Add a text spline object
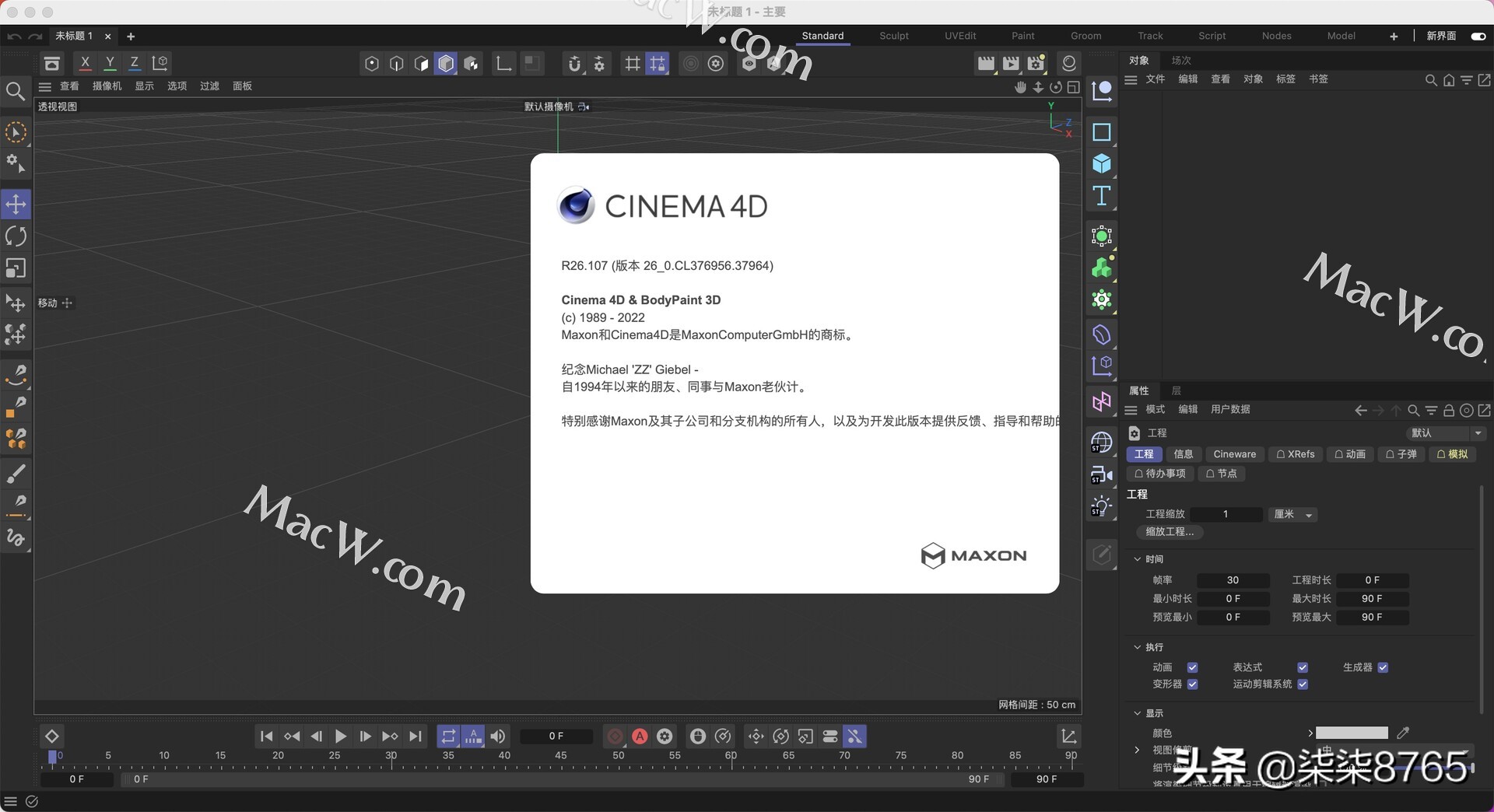The width and height of the screenshot is (1494, 812). (x=1101, y=195)
